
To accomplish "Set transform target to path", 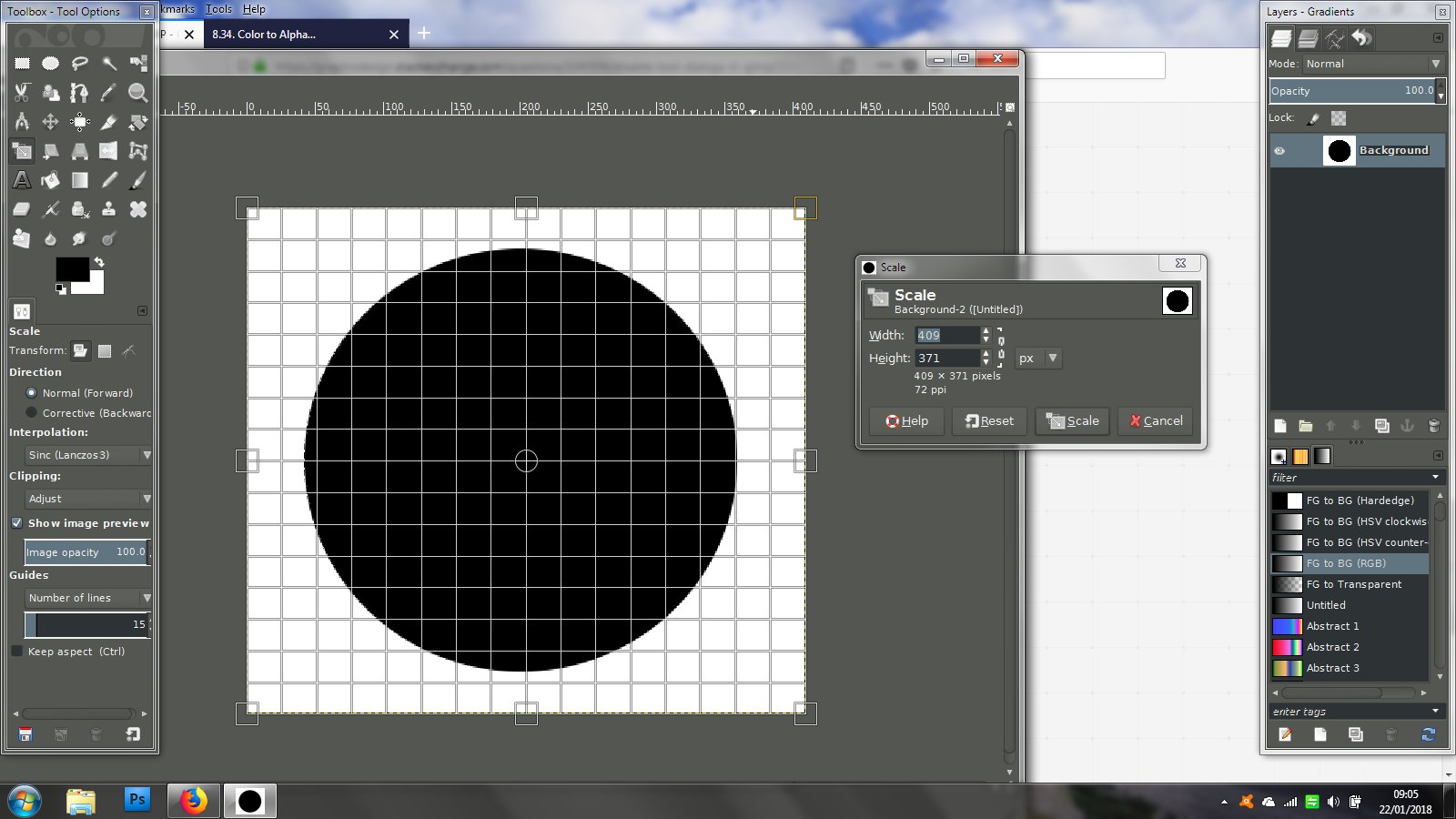I will [129, 351].
